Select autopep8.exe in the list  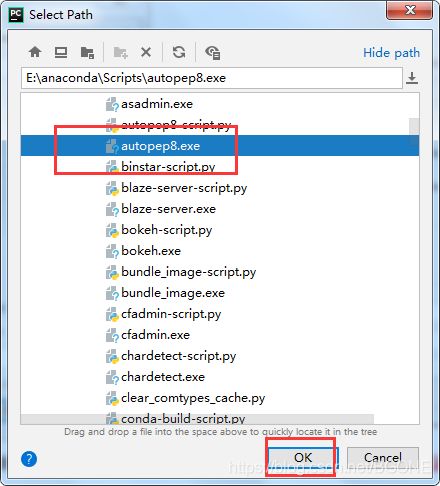tap(220, 146)
